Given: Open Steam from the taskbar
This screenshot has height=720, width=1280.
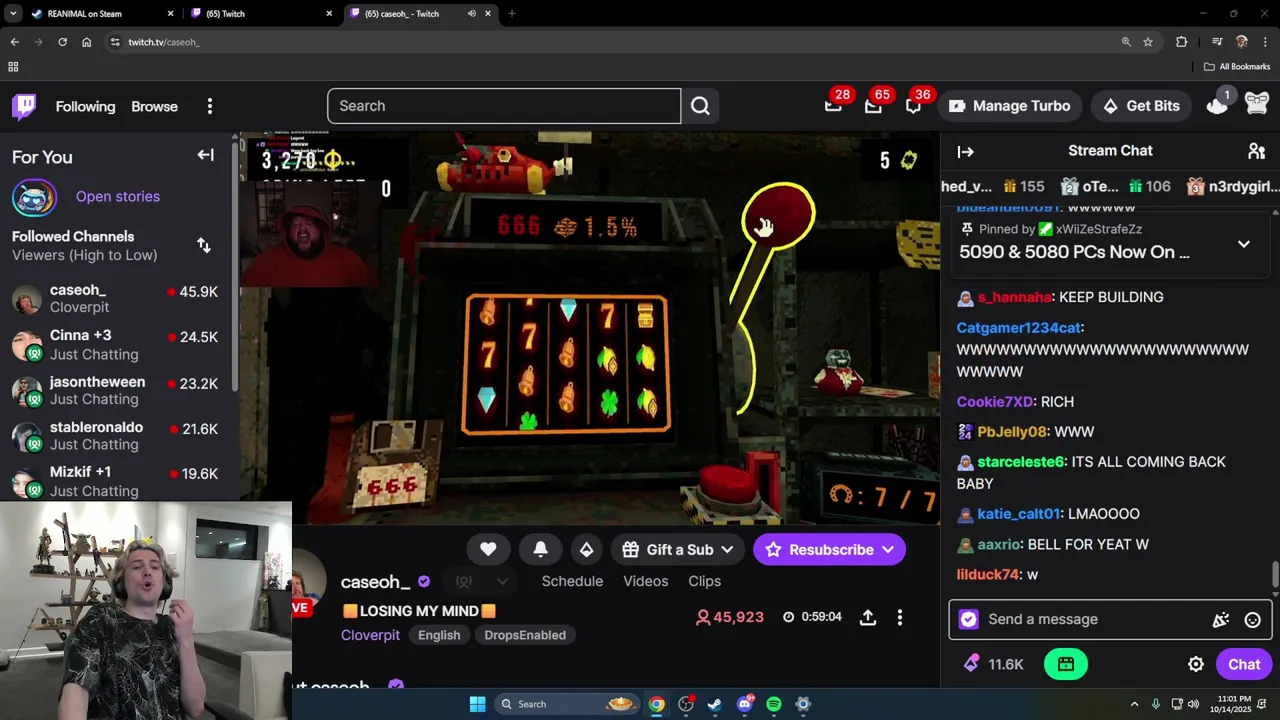Looking at the screenshot, I should (x=714, y=704).
